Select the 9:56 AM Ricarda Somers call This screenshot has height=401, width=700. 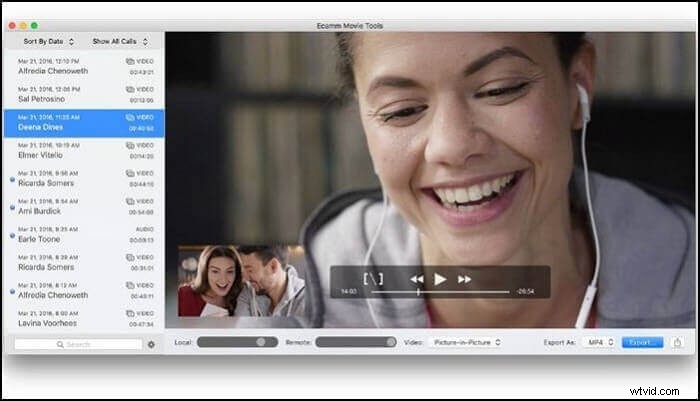click(x=84, y=179)
